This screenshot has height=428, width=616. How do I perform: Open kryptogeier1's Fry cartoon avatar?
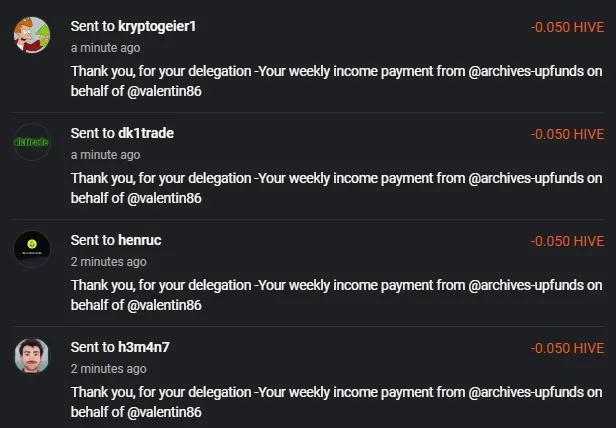32,35
